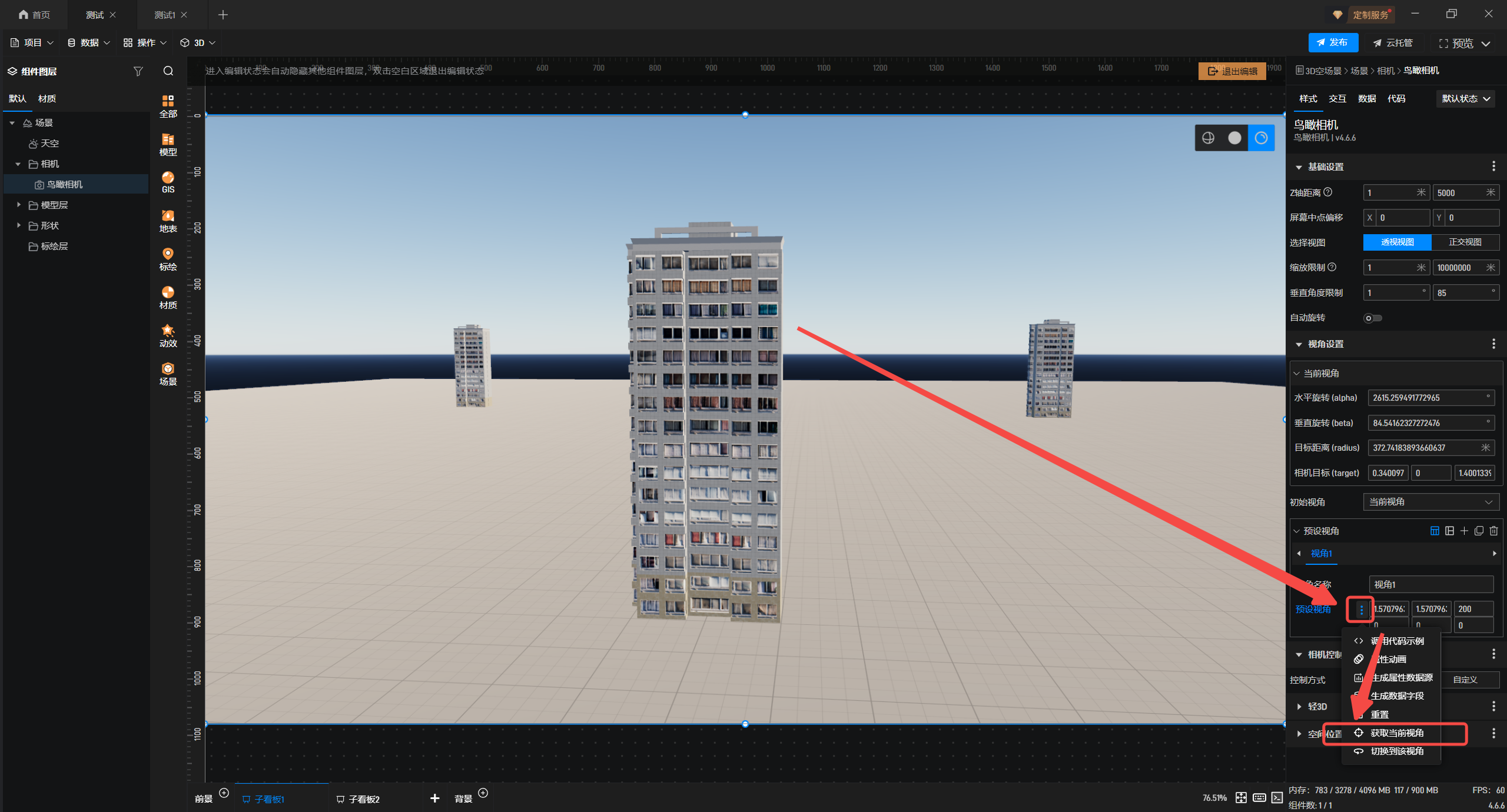Select the 透视视图 perspective view option
The width and height of the screenshot is (1507, 812).
pyautogui.click(x=1397, y=242)
